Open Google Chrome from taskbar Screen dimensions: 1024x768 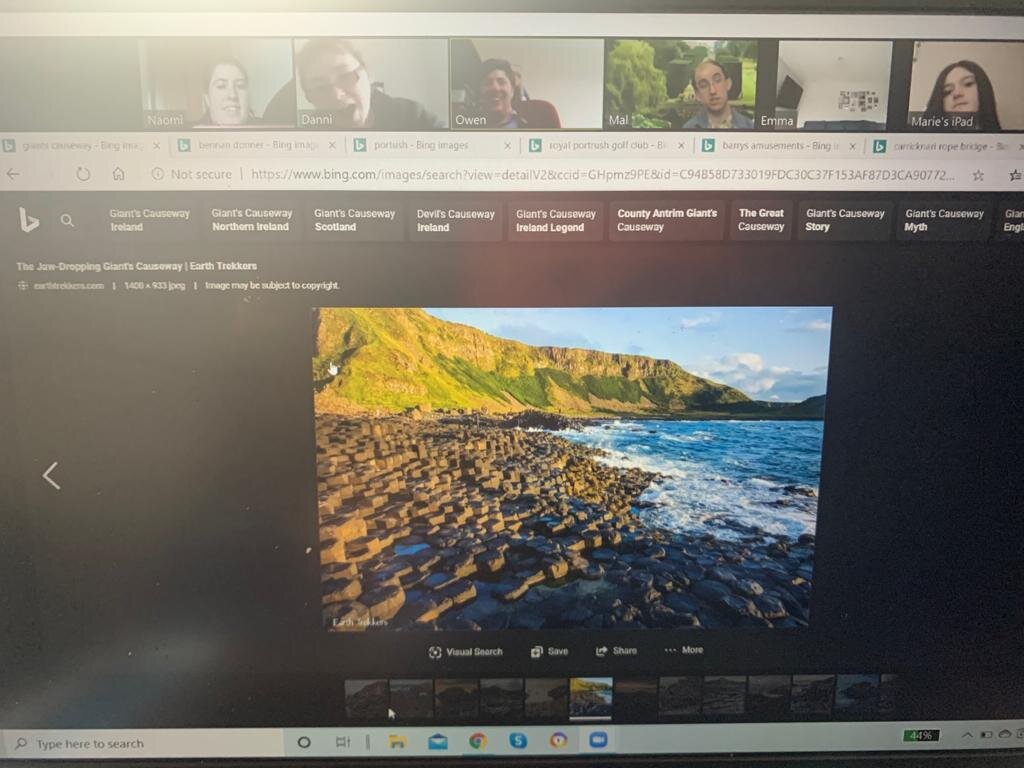point(477,741)
